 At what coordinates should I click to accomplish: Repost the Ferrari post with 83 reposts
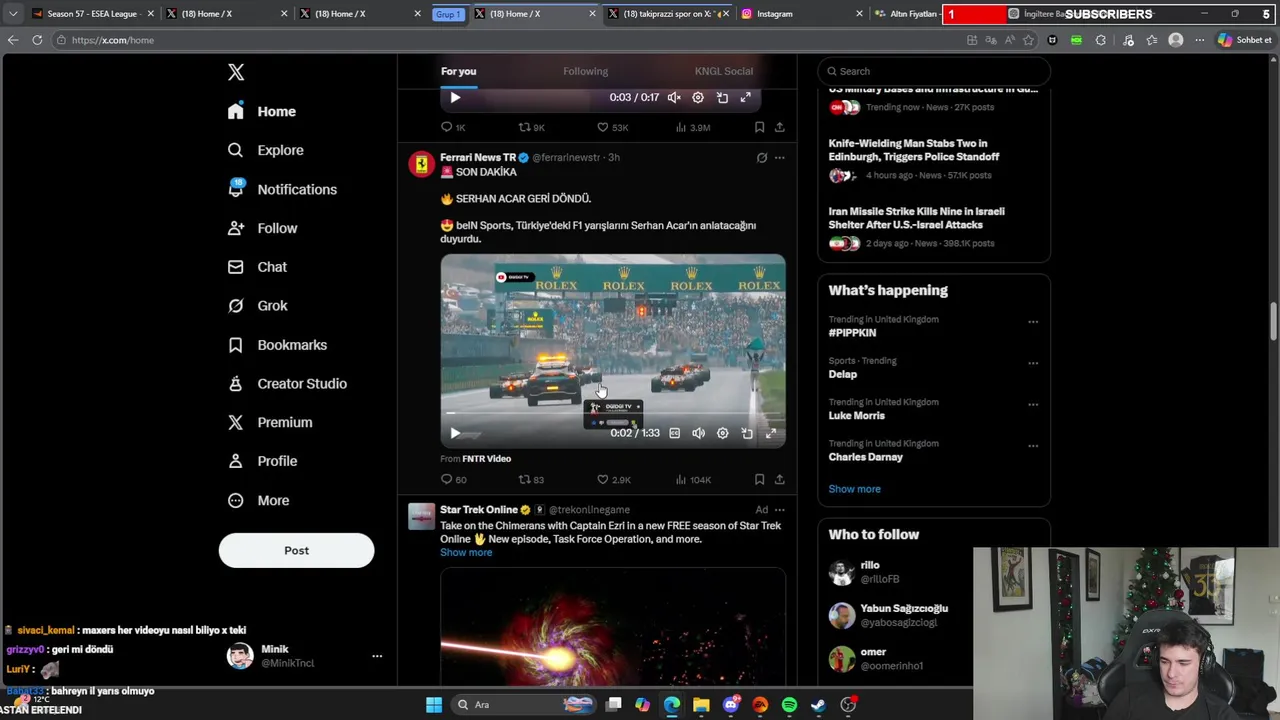531,480
